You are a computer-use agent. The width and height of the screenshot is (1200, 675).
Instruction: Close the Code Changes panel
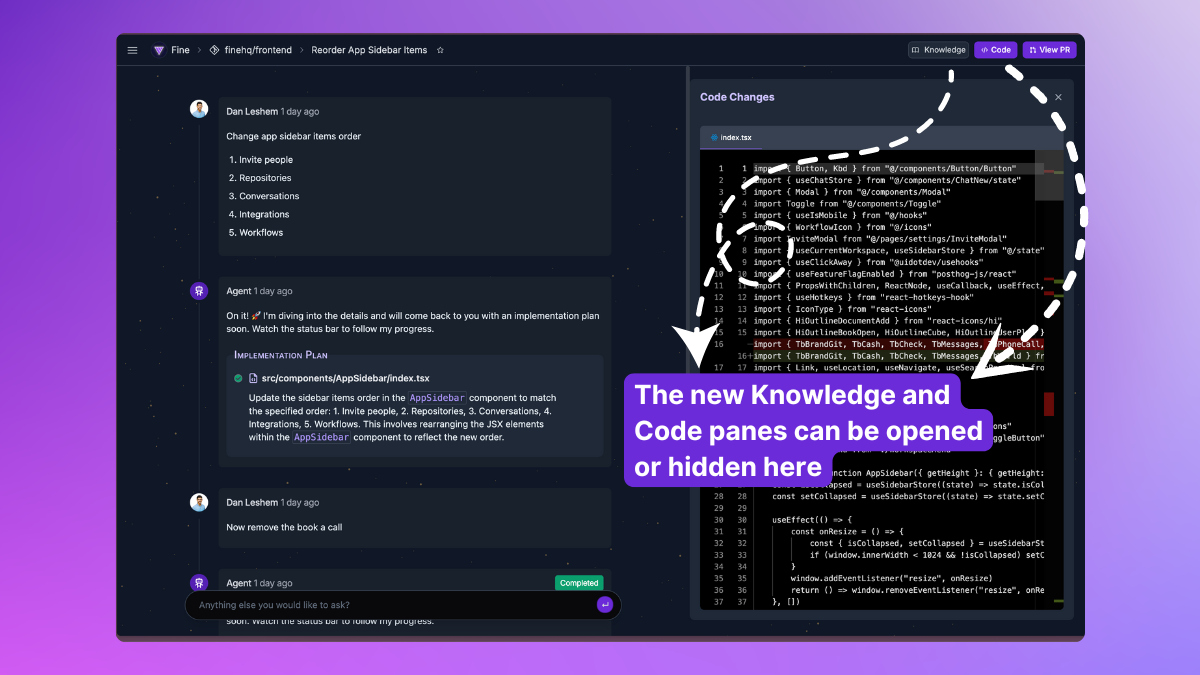point(1058,97)
